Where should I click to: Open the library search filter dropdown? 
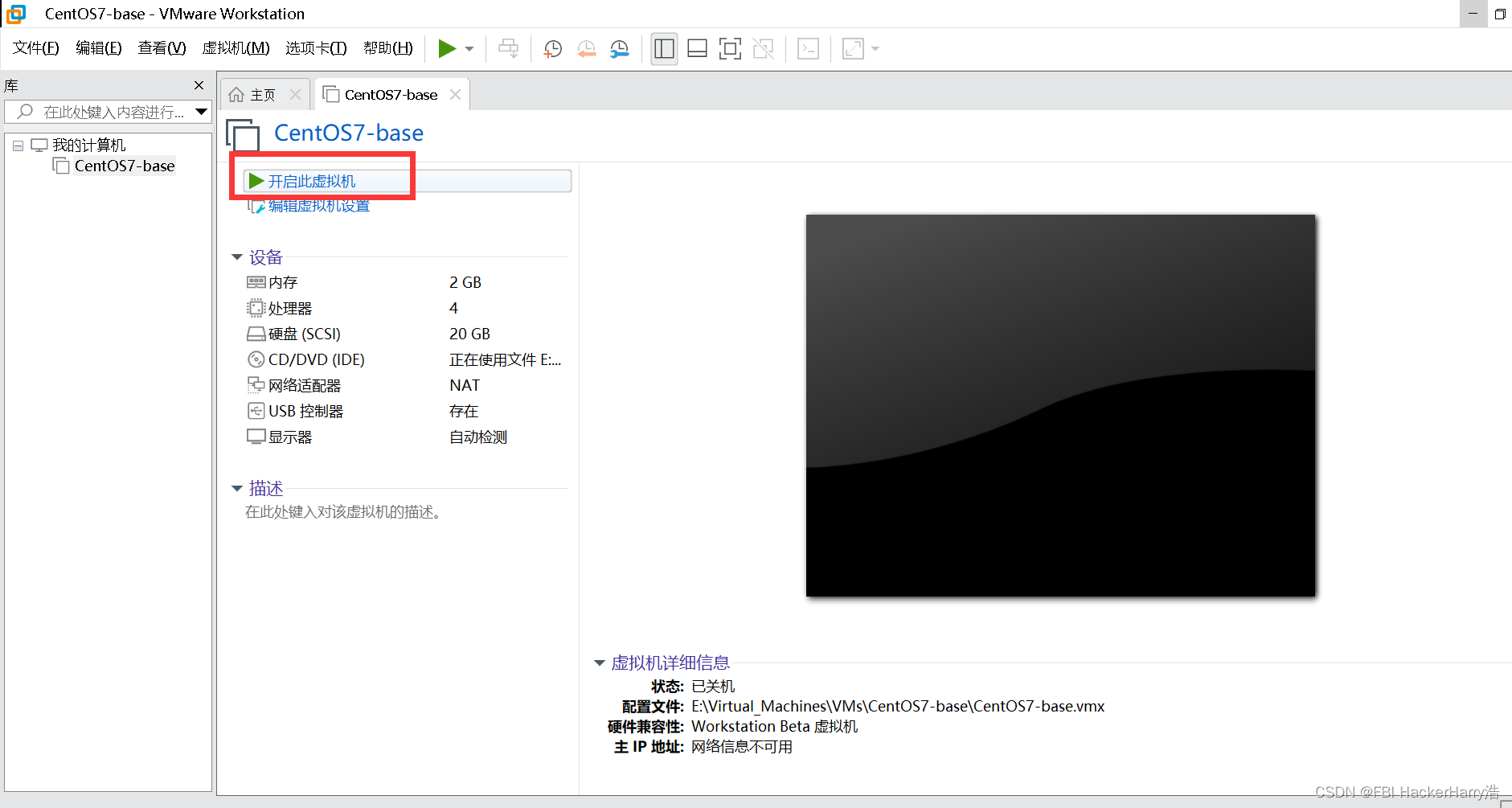coord(202,112)
